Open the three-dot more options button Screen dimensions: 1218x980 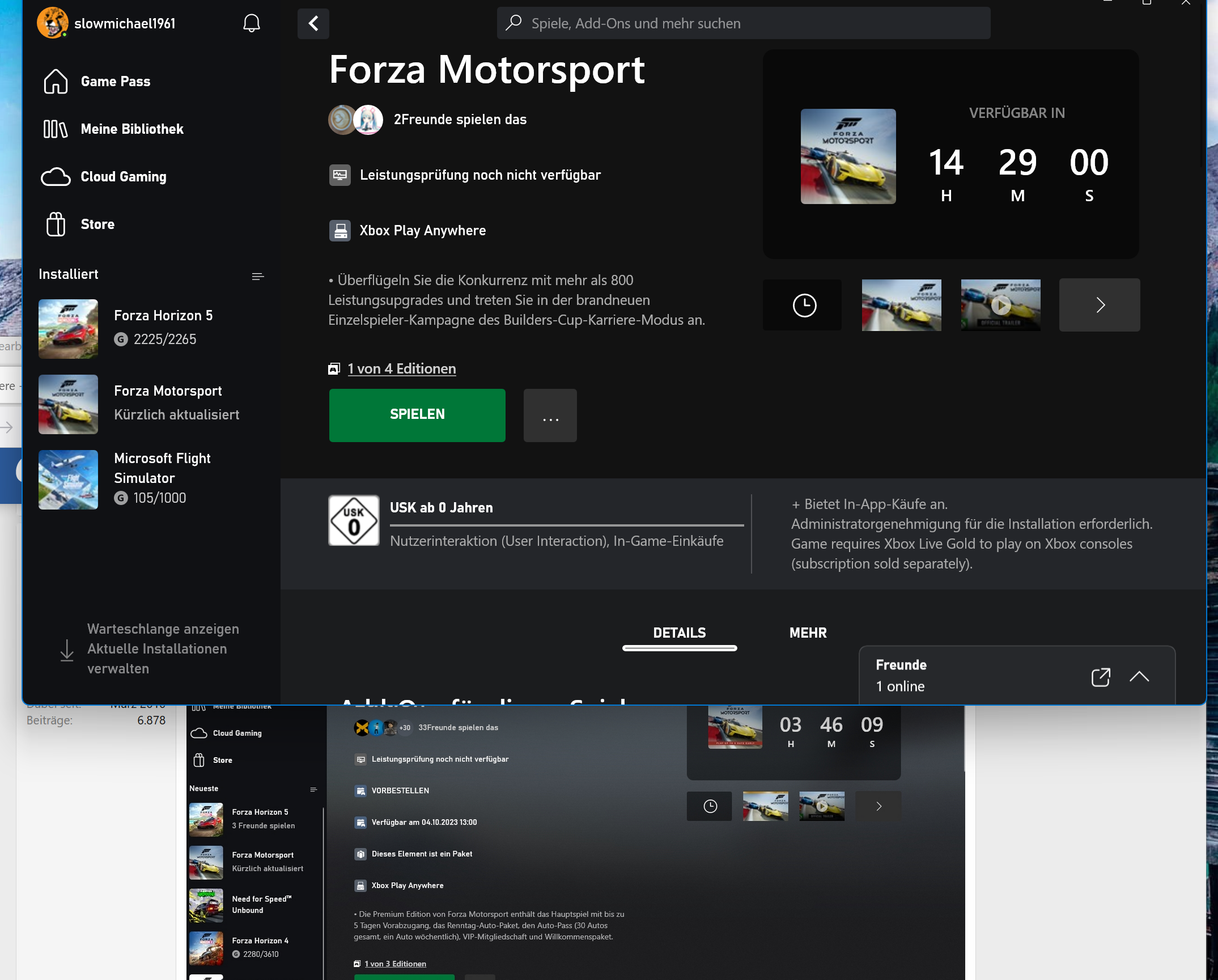point(550,416)
